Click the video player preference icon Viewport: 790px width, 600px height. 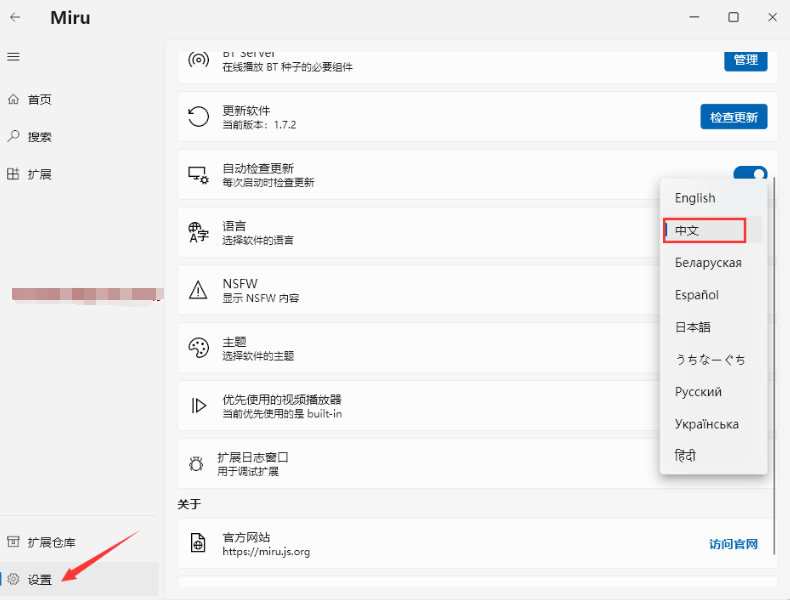tap(198, 406)
